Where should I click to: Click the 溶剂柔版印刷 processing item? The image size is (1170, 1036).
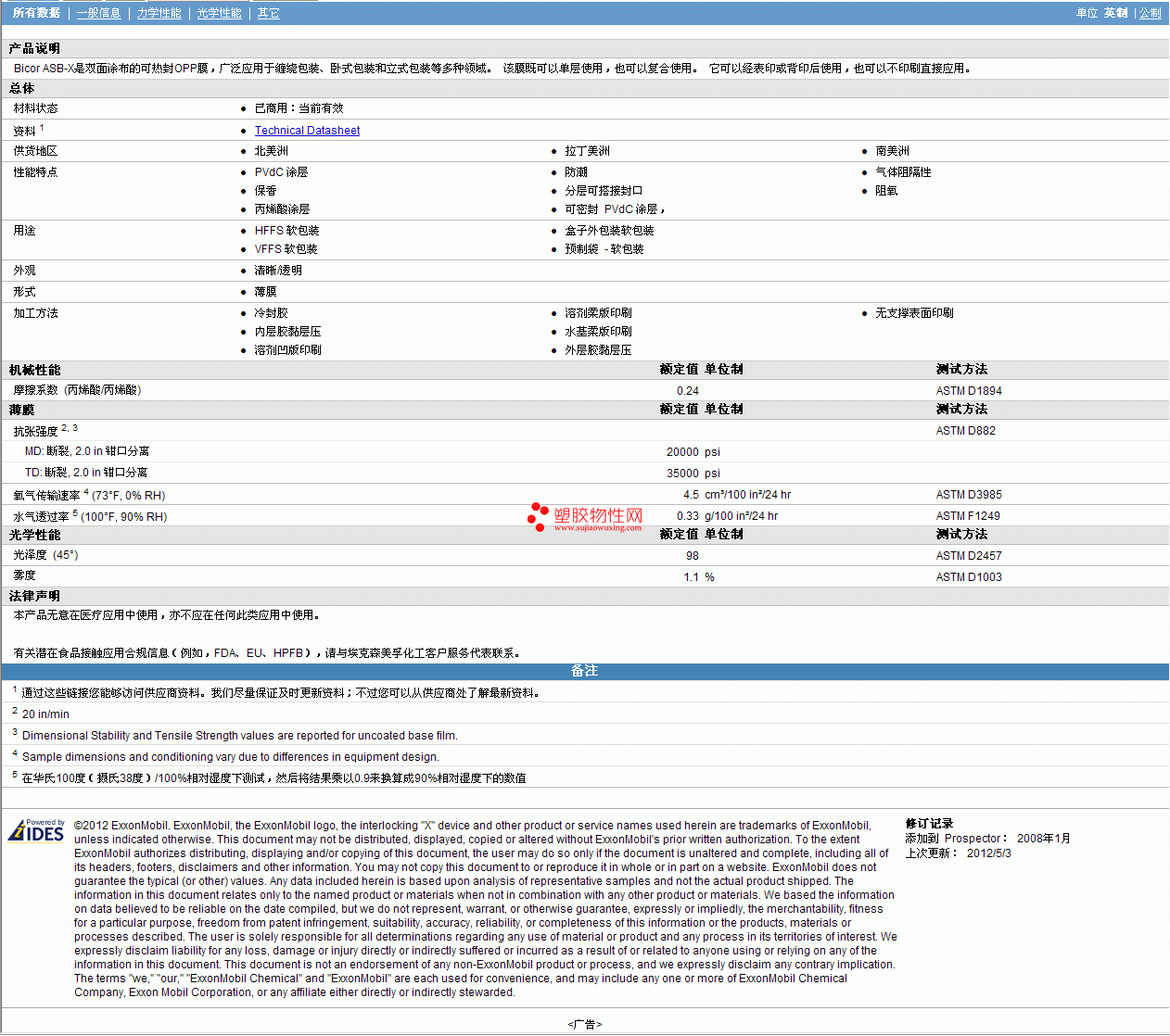click(x=599, y=313)
